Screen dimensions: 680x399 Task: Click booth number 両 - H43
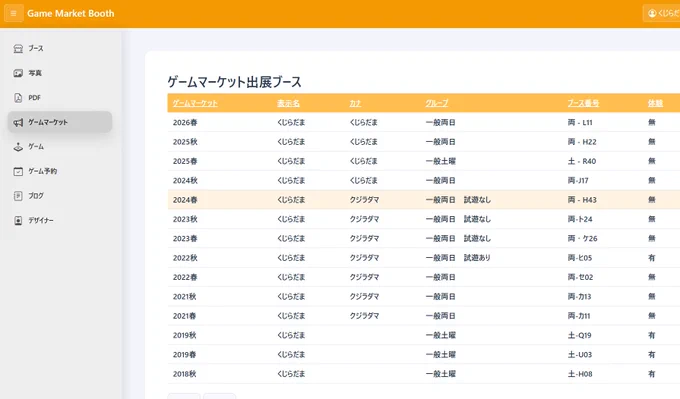pyautogui.click(x=582, y=200)
